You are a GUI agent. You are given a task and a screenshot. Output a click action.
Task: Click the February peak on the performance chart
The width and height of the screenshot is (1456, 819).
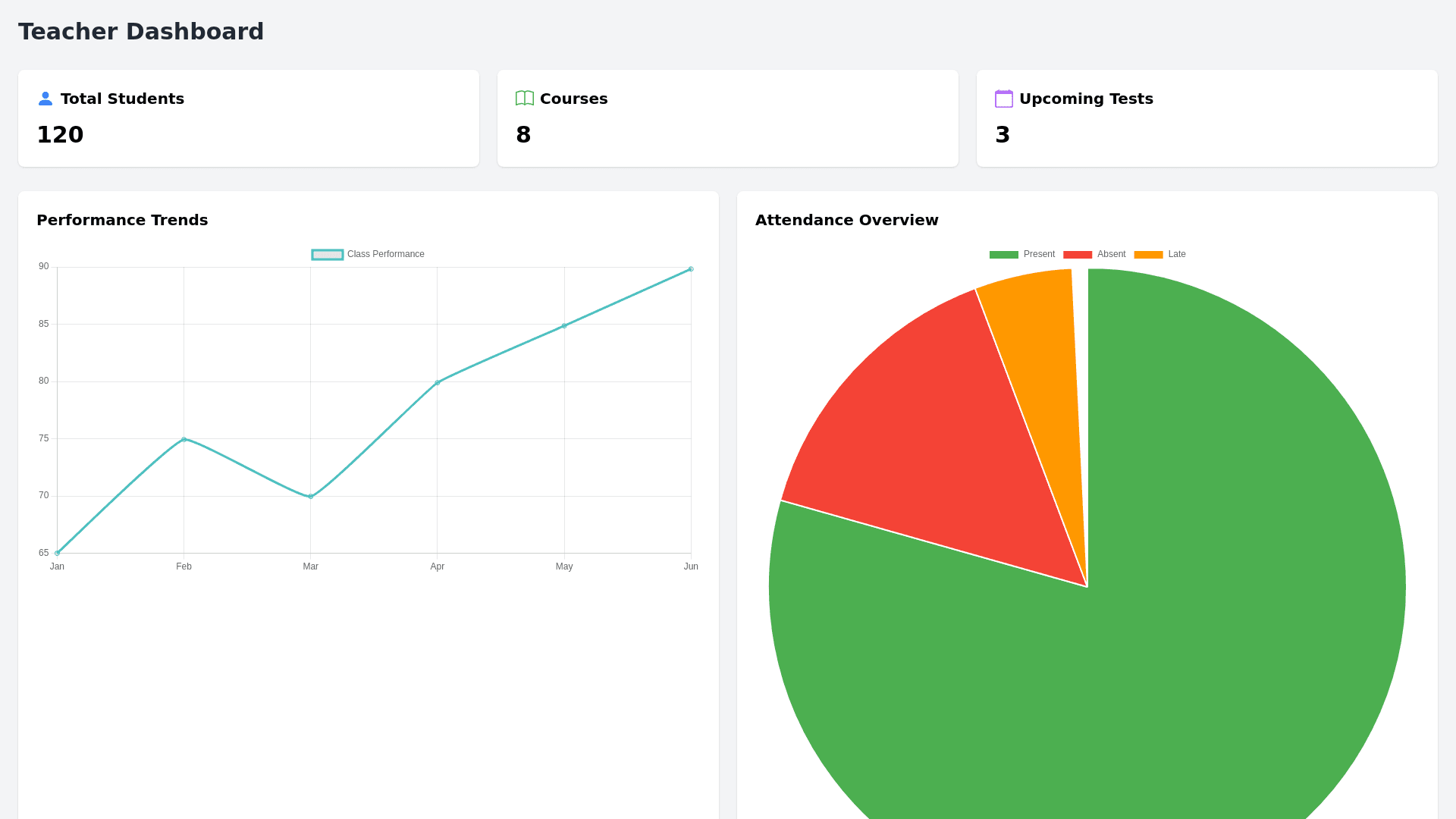[x=184, y=438]
